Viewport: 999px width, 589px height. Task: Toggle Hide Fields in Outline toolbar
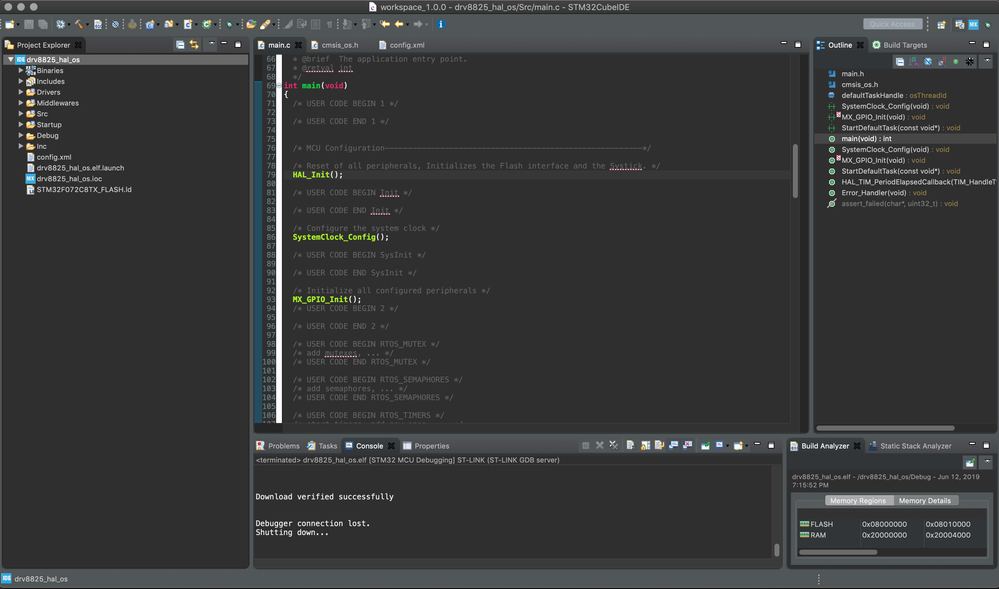click(928, 61)
